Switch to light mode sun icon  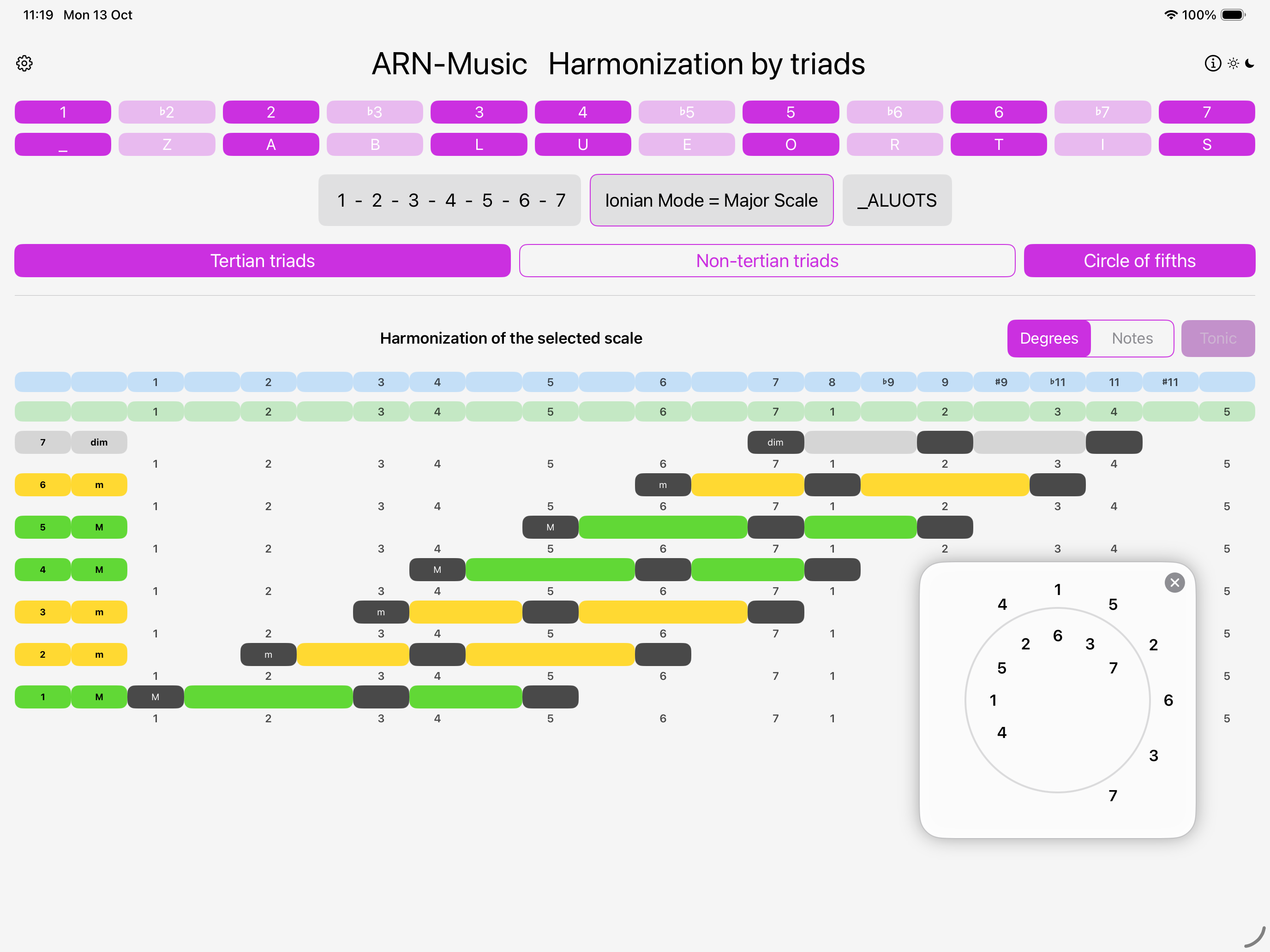click(1233, 63)
